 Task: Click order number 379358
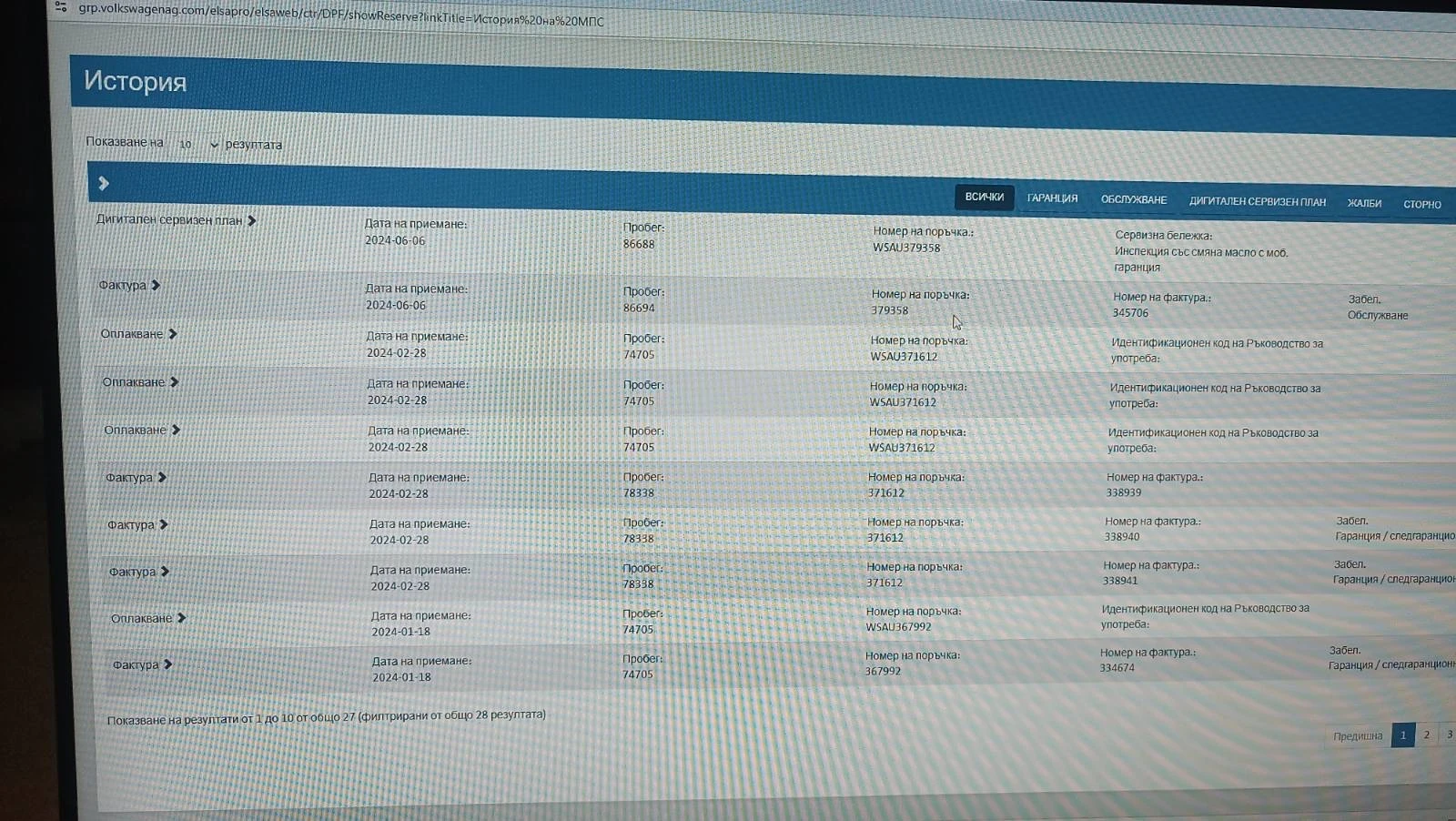(x=889, y=310)
